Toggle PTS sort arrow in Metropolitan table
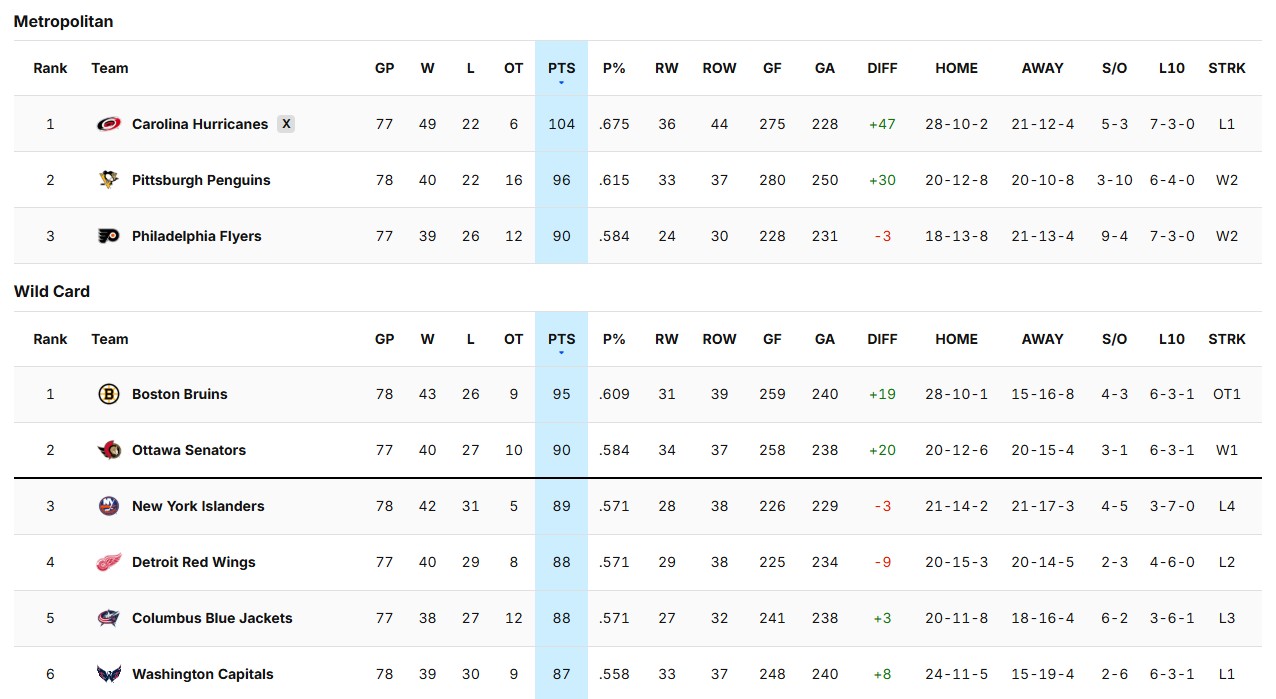 [561, 82]
